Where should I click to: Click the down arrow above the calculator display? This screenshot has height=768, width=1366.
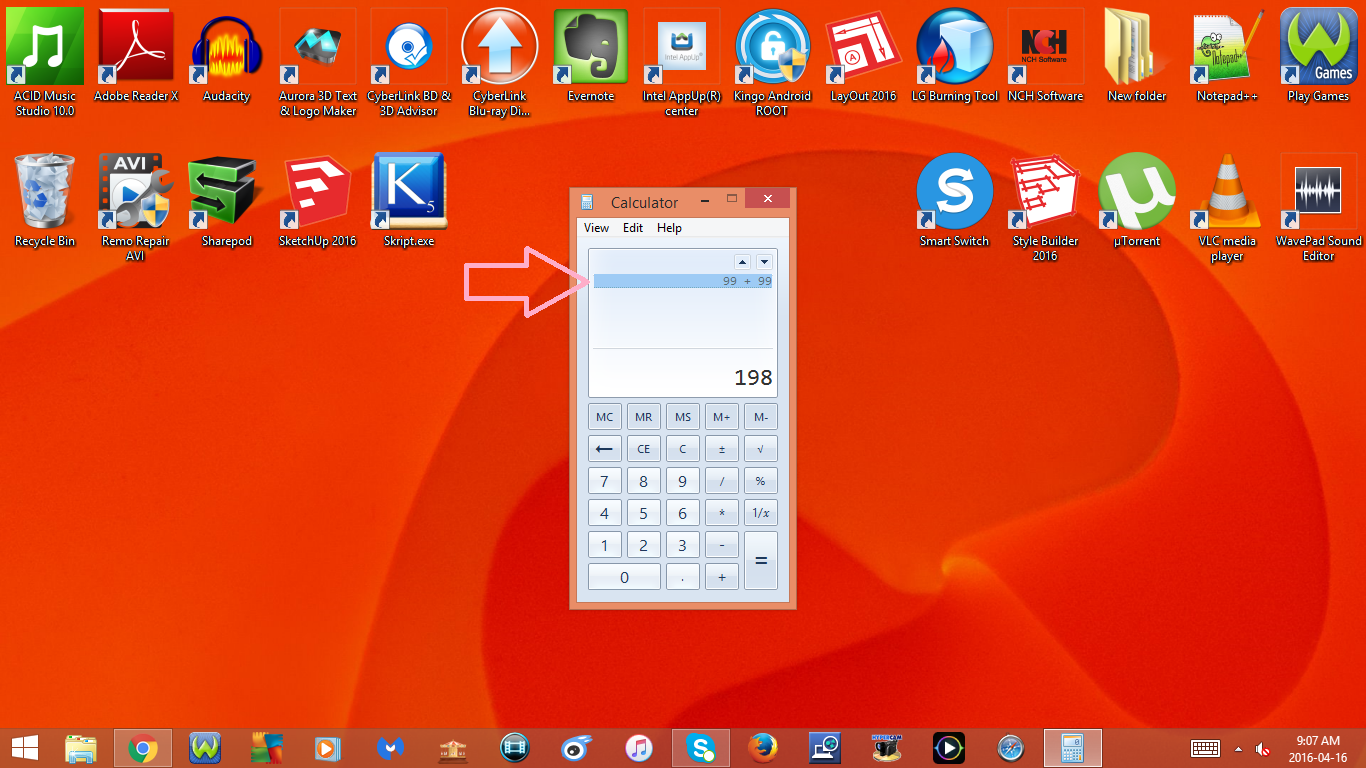763,261
